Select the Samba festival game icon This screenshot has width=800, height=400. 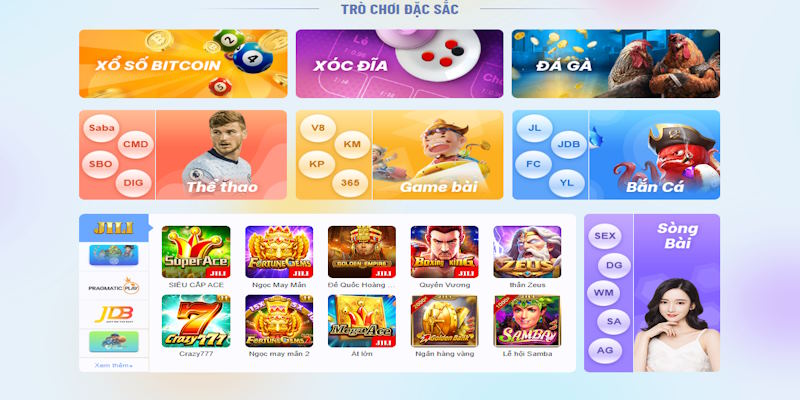coord(527,321)
